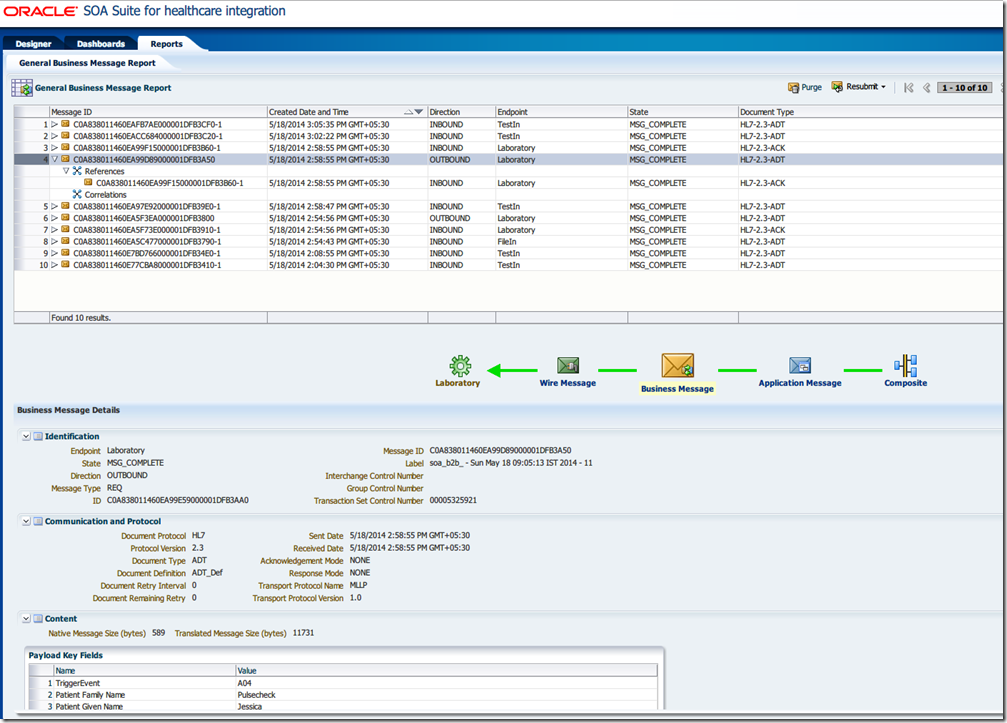The width and height of the screenshot is (1007, 723).
Task: Expand row 10 message ending DFB3410-1
Action: point(55,265)
